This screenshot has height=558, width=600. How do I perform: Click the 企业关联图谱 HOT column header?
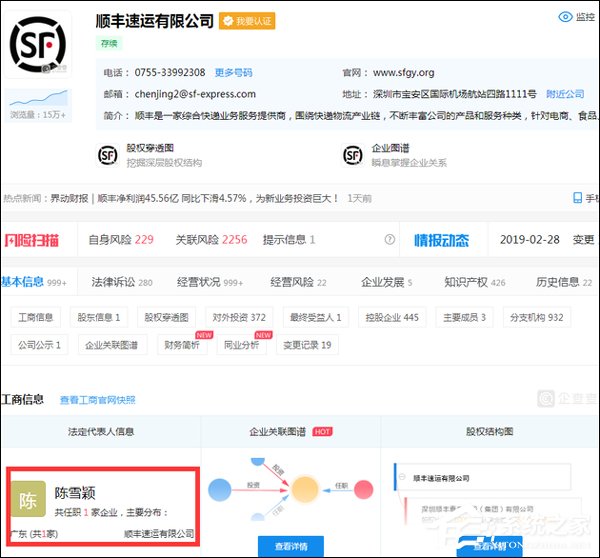291,431
